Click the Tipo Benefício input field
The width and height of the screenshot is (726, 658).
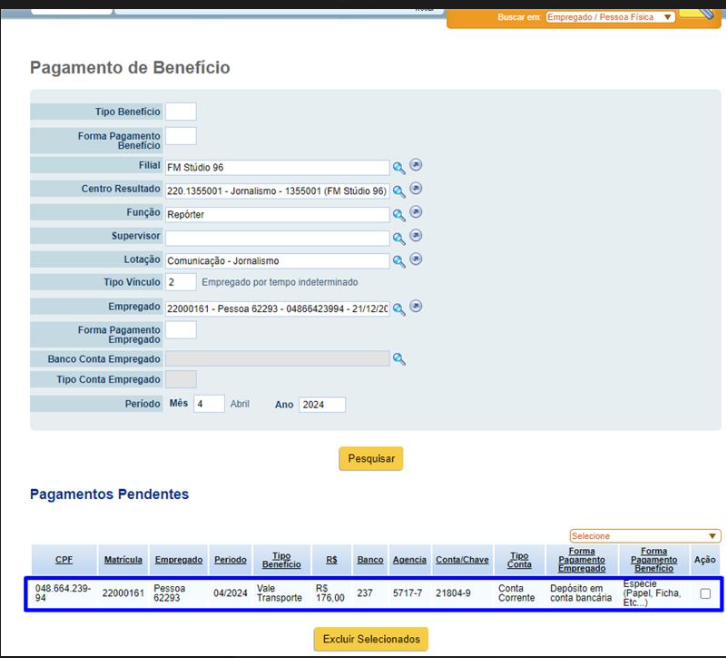pos(181,112)
